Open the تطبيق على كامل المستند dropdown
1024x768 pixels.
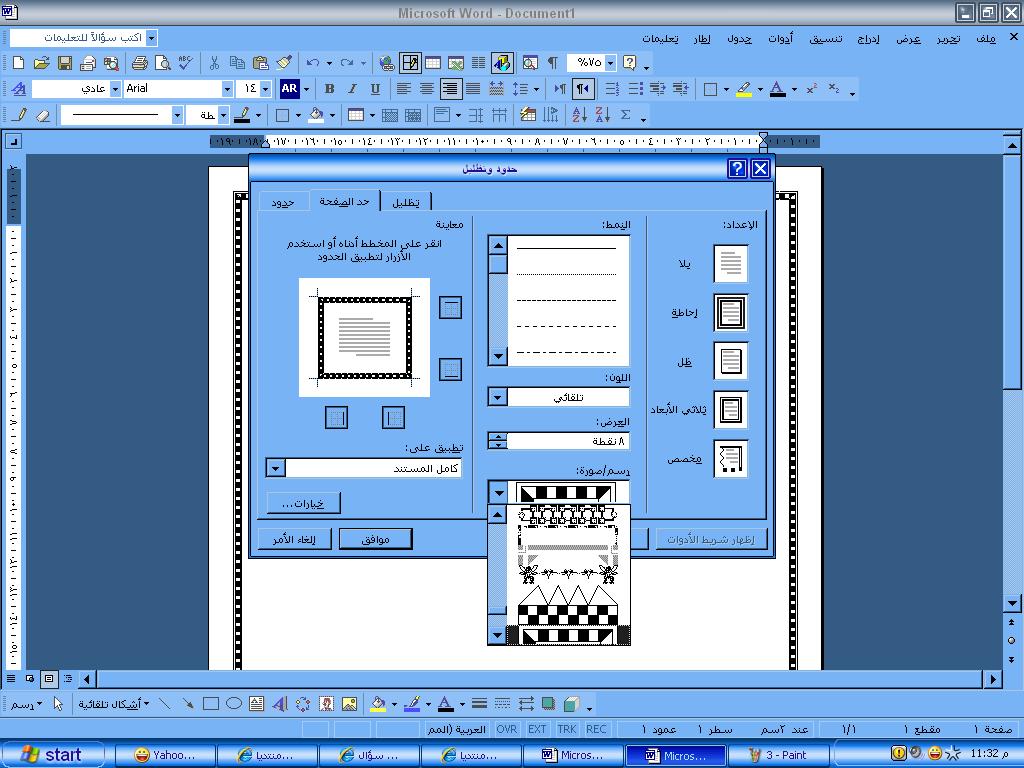(276, 468)
